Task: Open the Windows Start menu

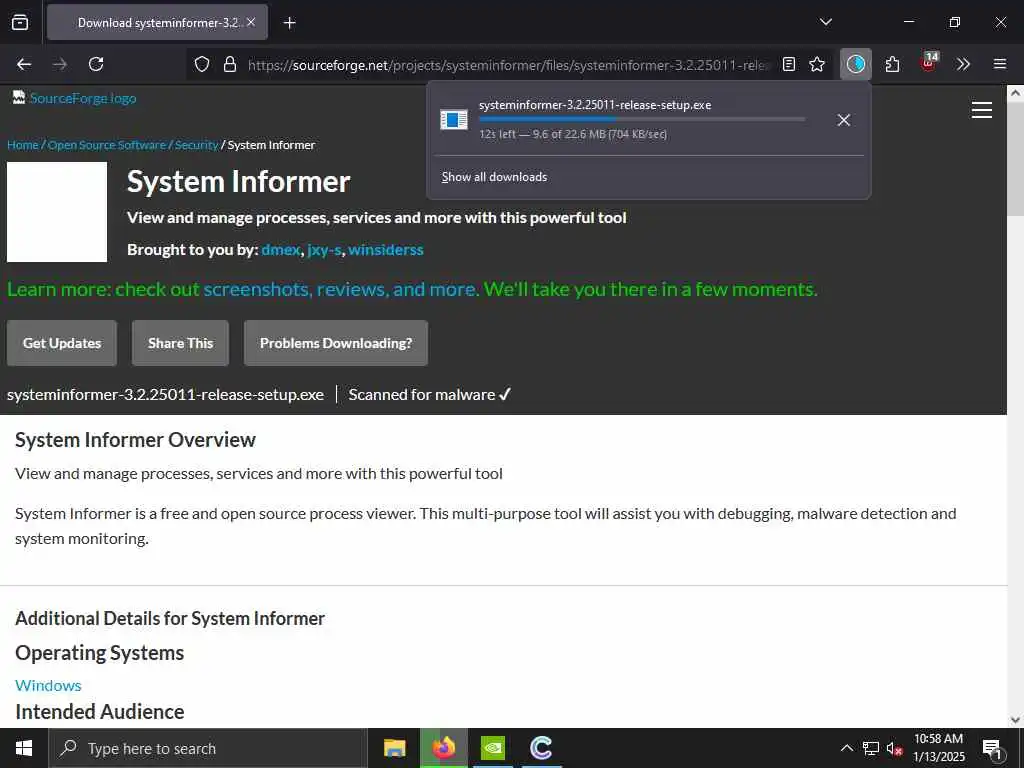Action: coord(24,748)
